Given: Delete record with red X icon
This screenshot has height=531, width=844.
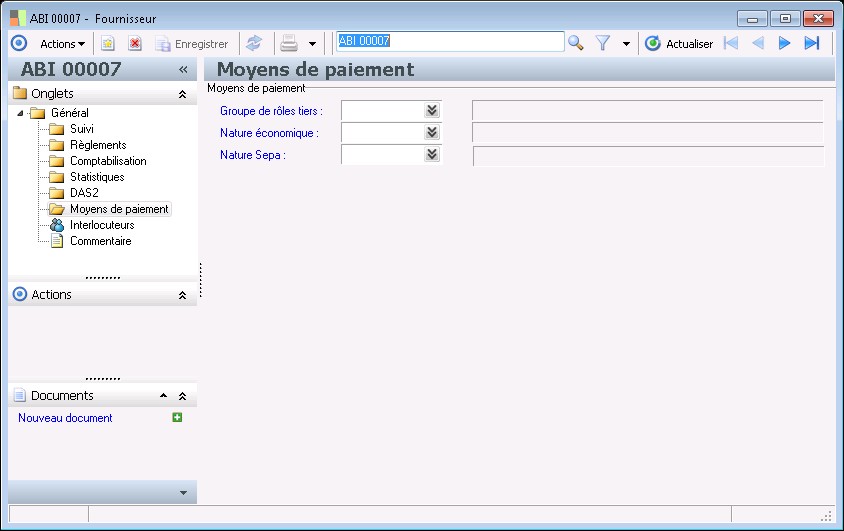Looking at the screenshot, I should [135, 44].
